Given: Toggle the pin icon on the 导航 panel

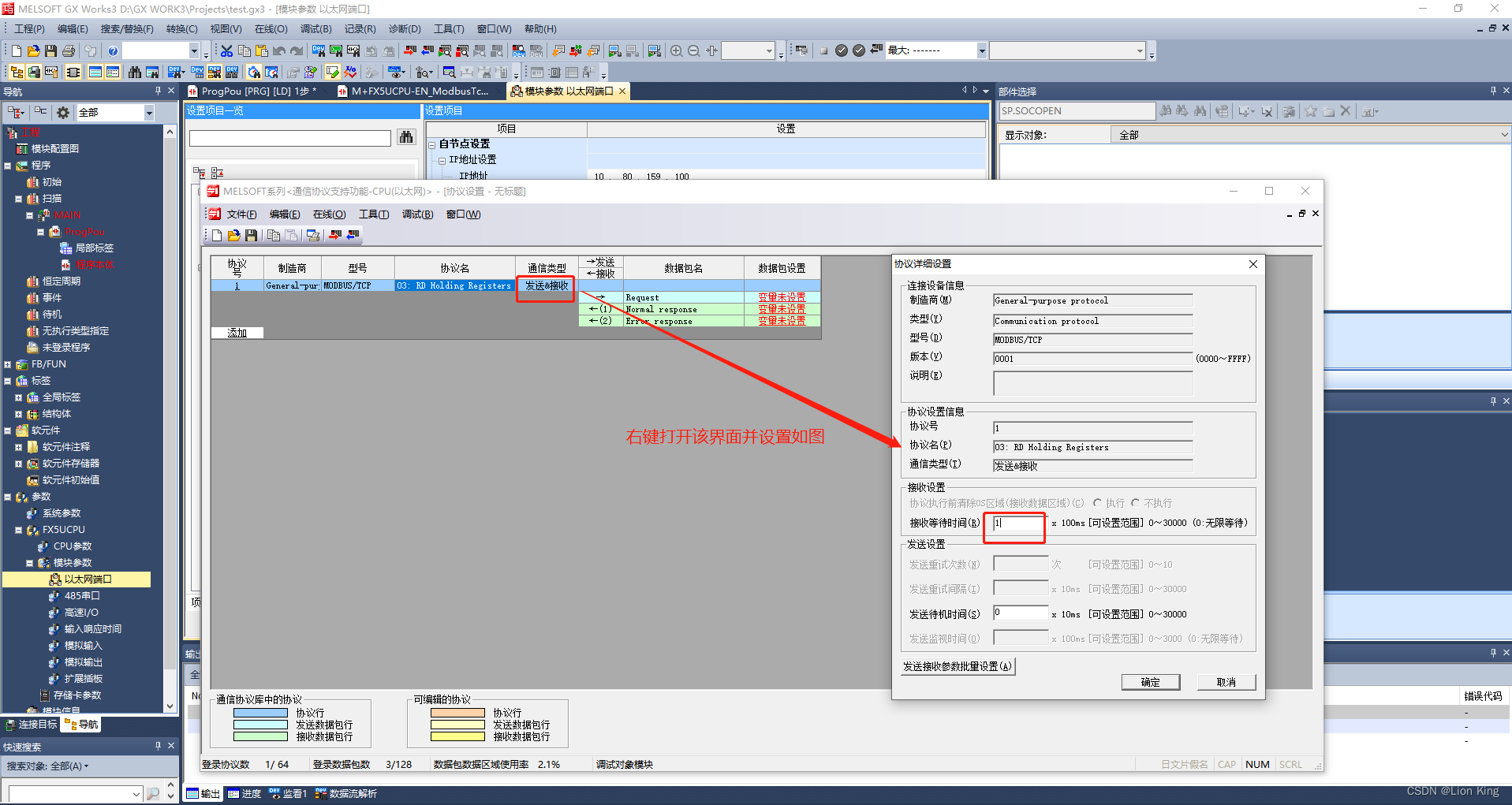Looking at the screenshot, I should point(158,91).
